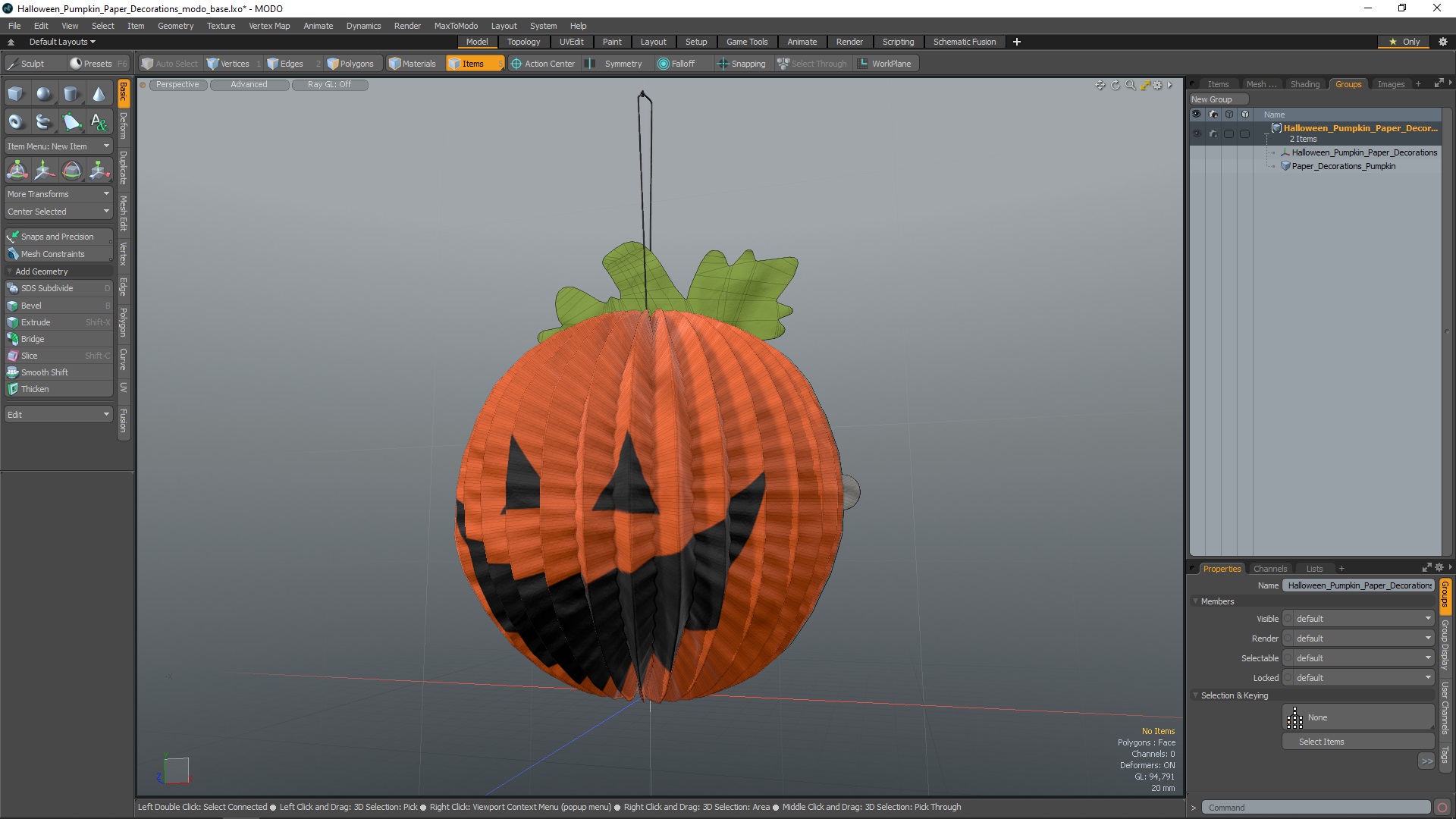Click the Command input field
Viewport: 1456px width, 819px height.
1316,808
